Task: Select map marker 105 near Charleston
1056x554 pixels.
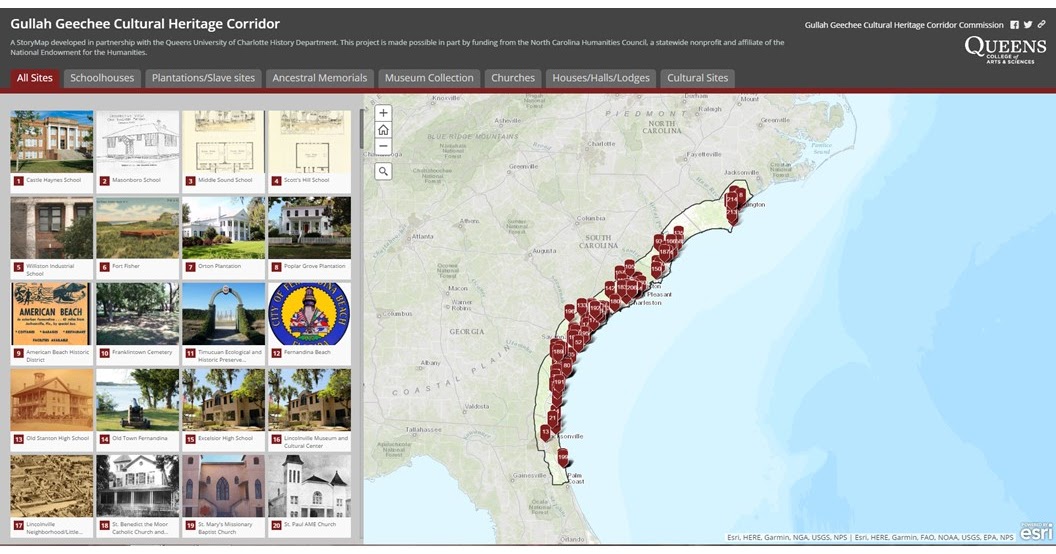Action: coord(629,267)
